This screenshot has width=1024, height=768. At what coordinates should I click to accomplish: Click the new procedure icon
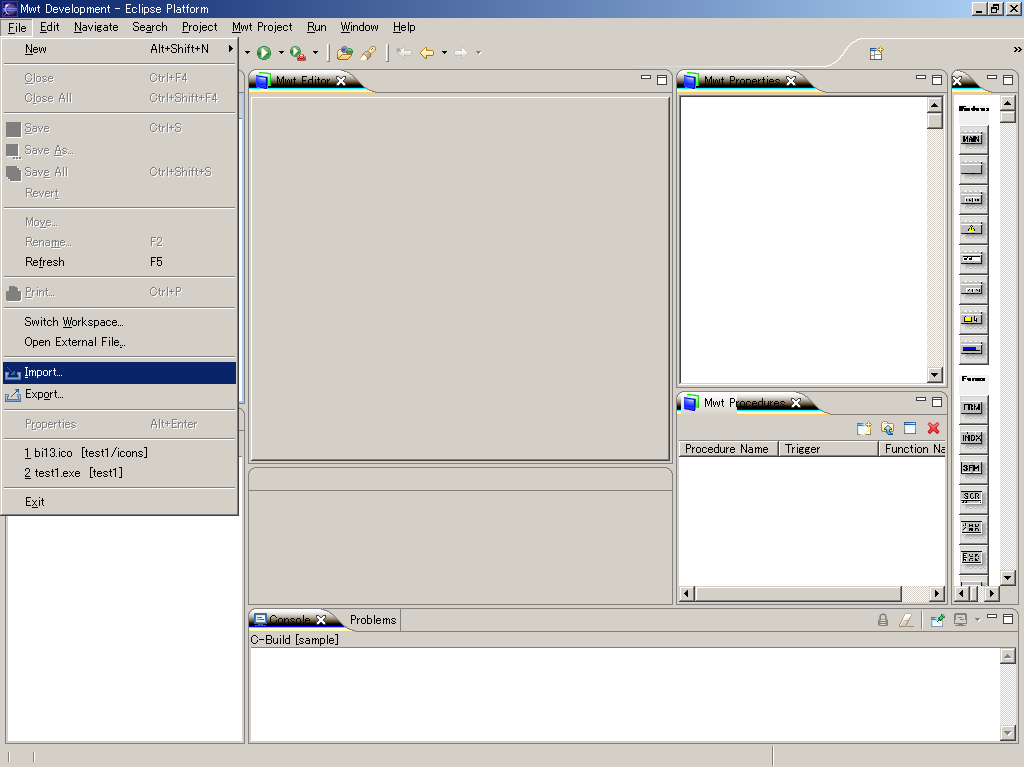[x=864, y=428]
